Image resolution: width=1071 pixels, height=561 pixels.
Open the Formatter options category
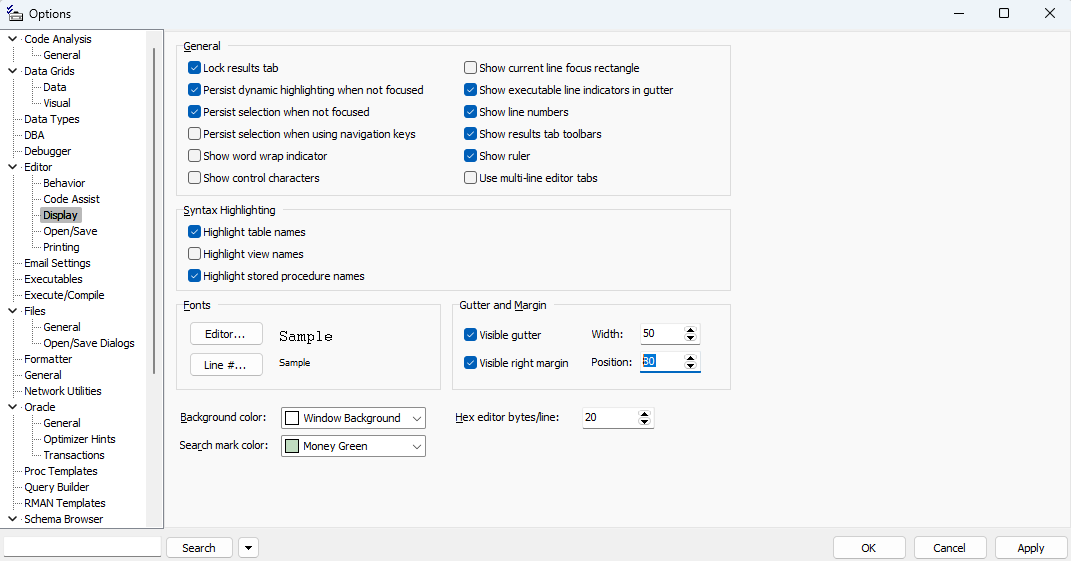(x=48, y=359)
